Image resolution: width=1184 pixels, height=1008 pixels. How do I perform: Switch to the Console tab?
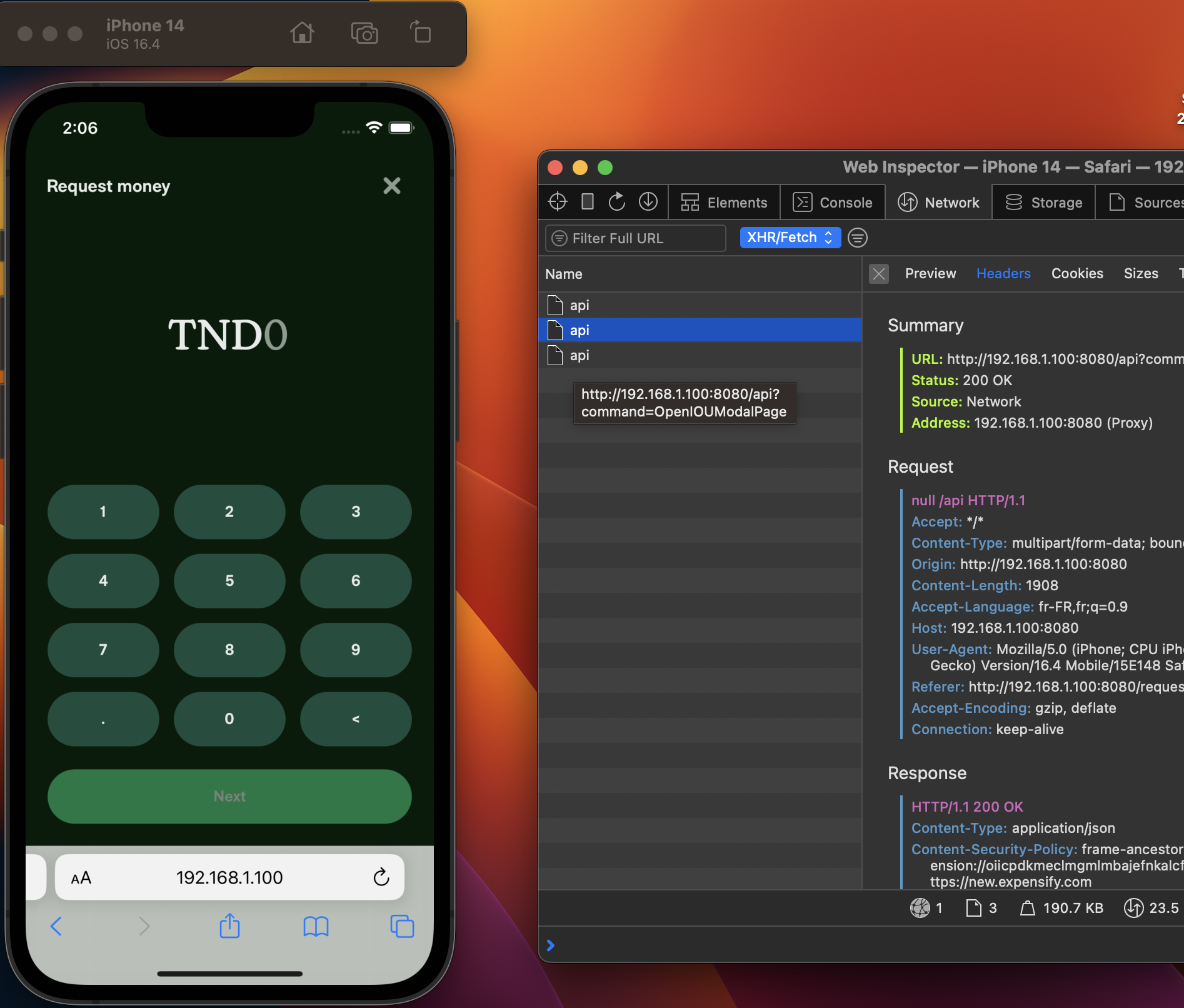833,203
